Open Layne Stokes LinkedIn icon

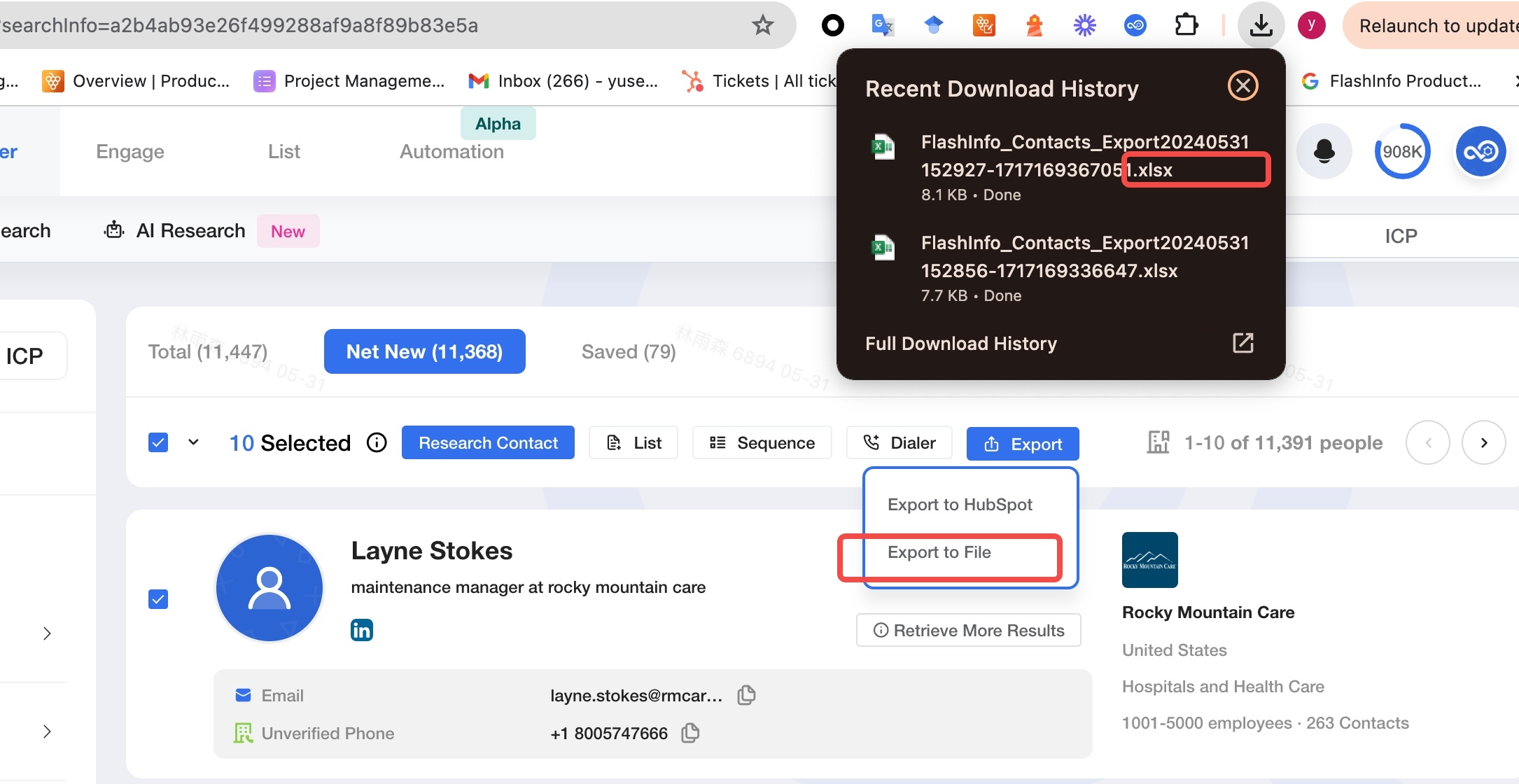click(x=362, y=630)
